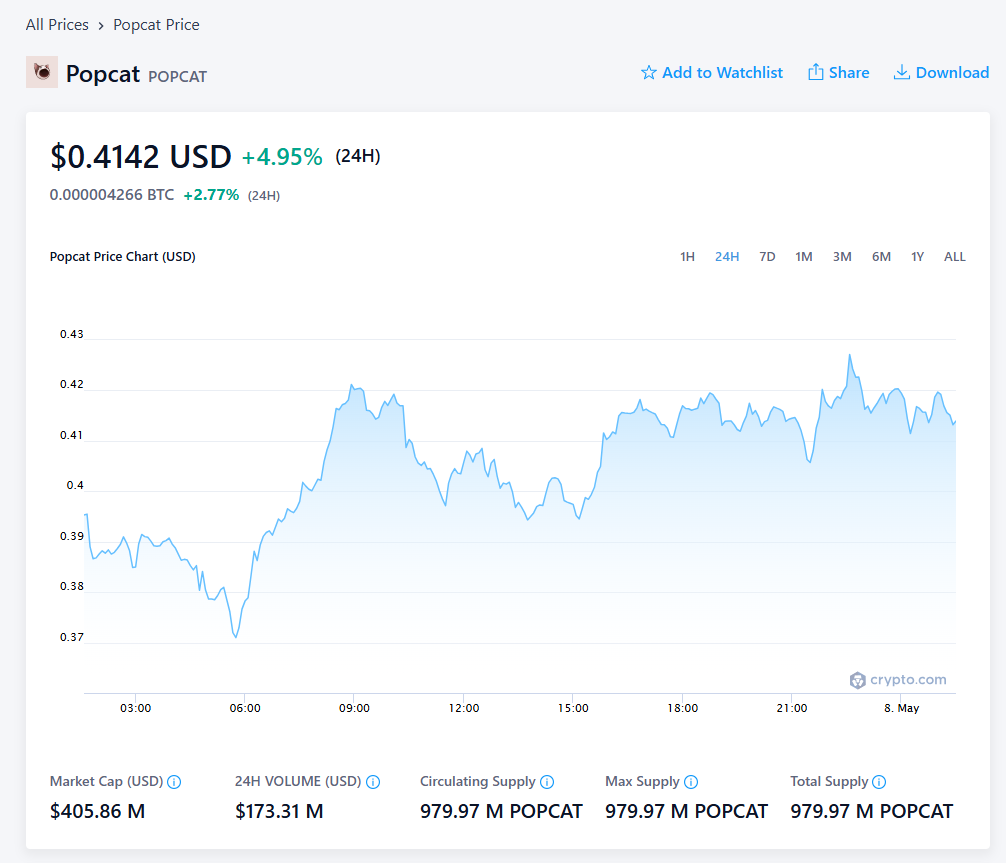
Task: Click the $0.4142 USD price
Action: pyautogui.click(x=141, y=157)
